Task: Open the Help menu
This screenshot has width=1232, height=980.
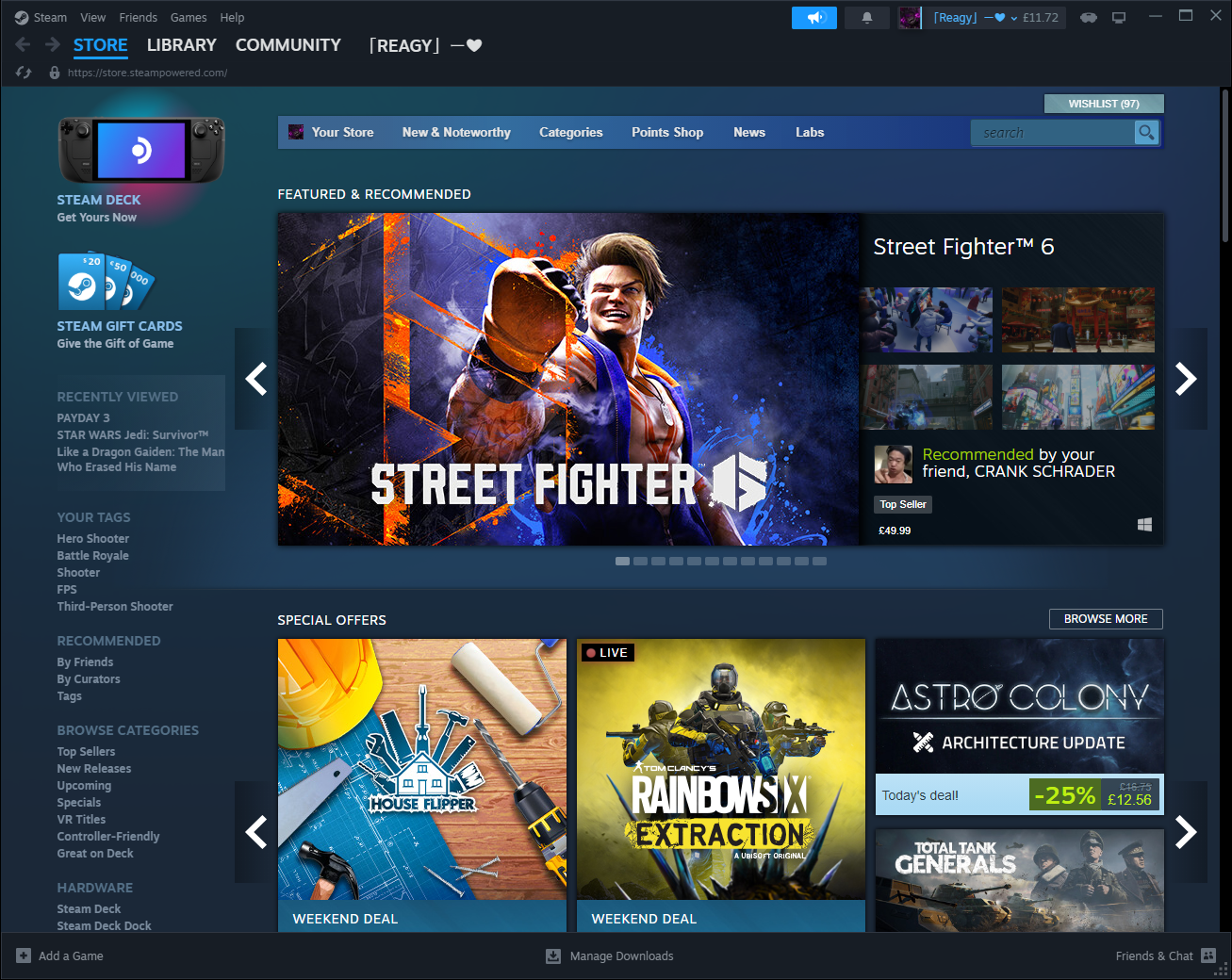Action: 232,17
